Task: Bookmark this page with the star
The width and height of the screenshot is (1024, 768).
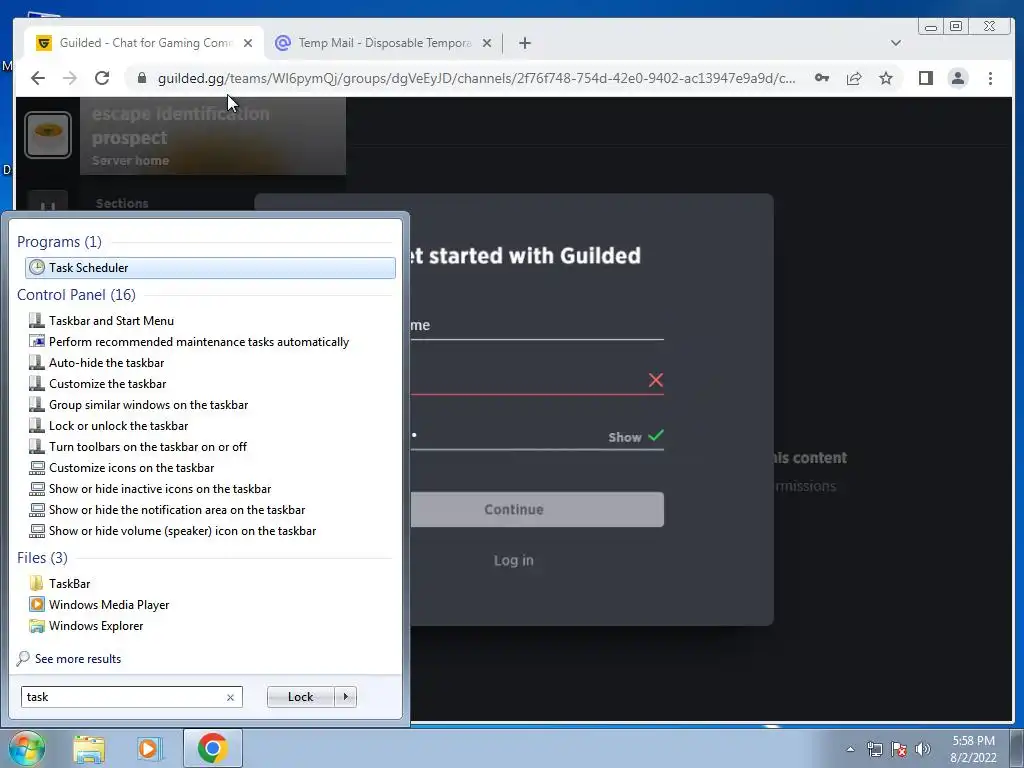Action: pos(886,78)
